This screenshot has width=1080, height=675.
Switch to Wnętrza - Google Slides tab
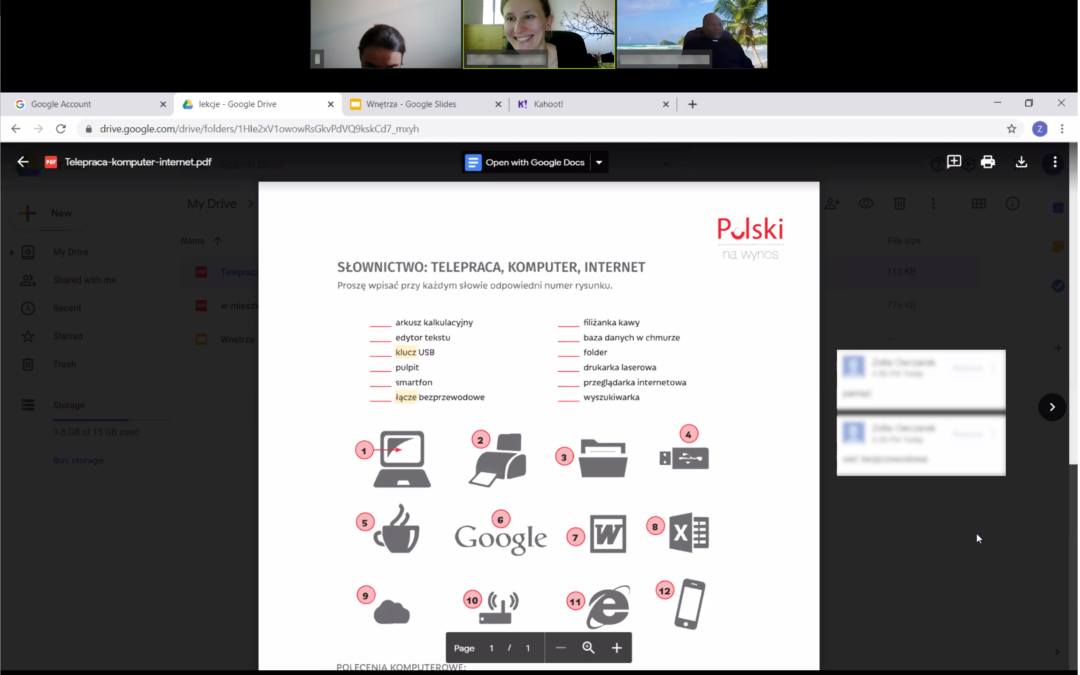pyautogui.click(x=419, y=104)
